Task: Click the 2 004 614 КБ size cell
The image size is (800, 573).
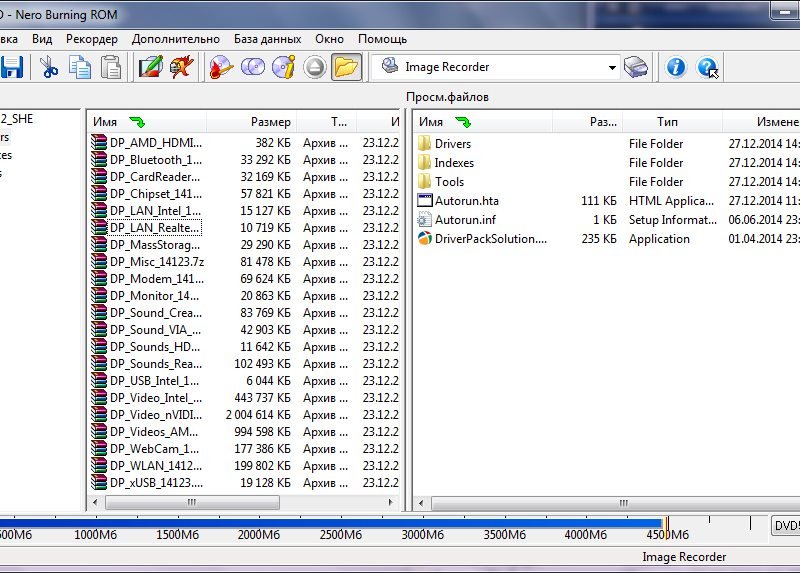Action: (x=258, y=415)
